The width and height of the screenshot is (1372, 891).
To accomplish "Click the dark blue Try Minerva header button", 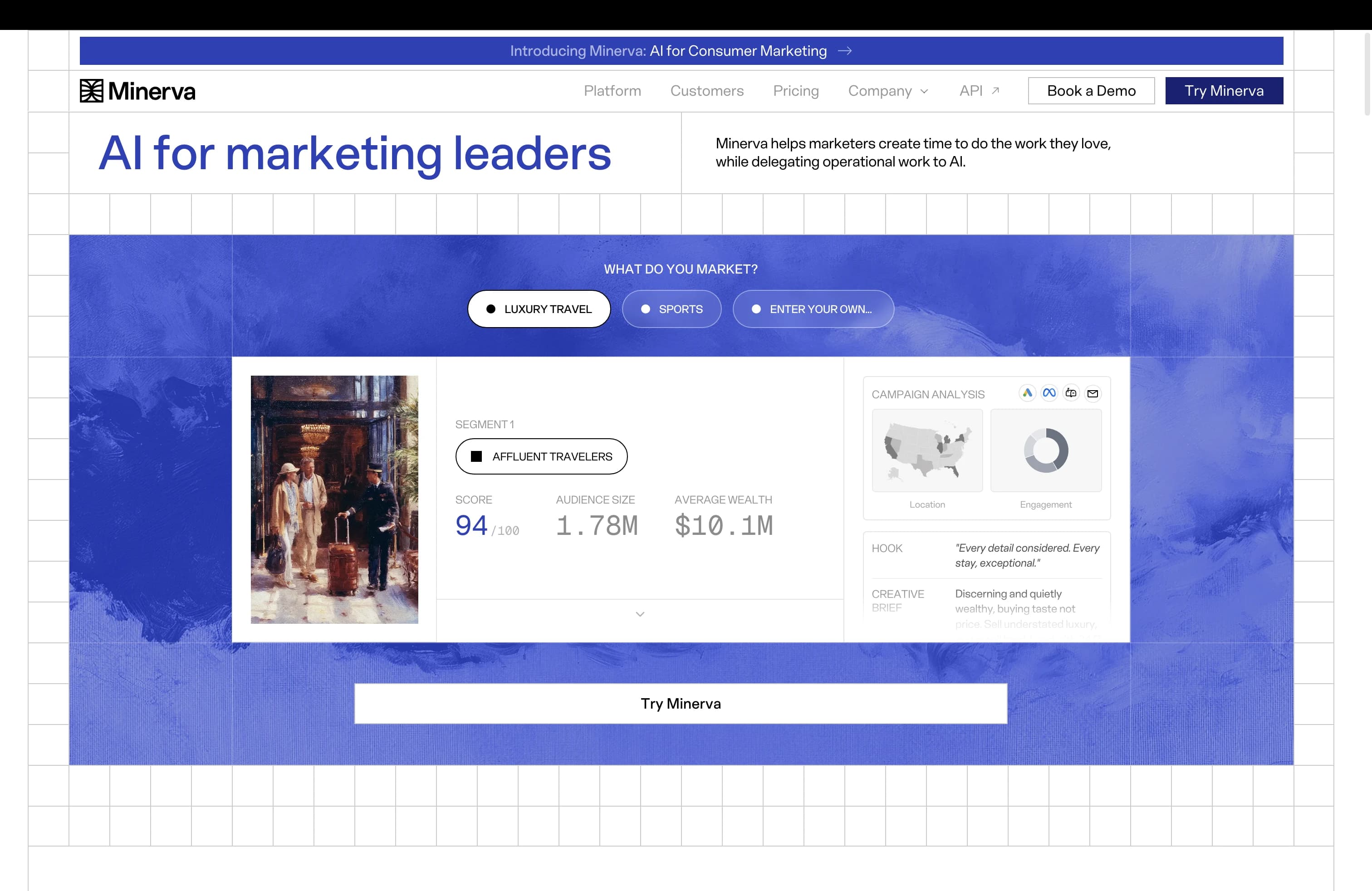I will [1224, 91].
